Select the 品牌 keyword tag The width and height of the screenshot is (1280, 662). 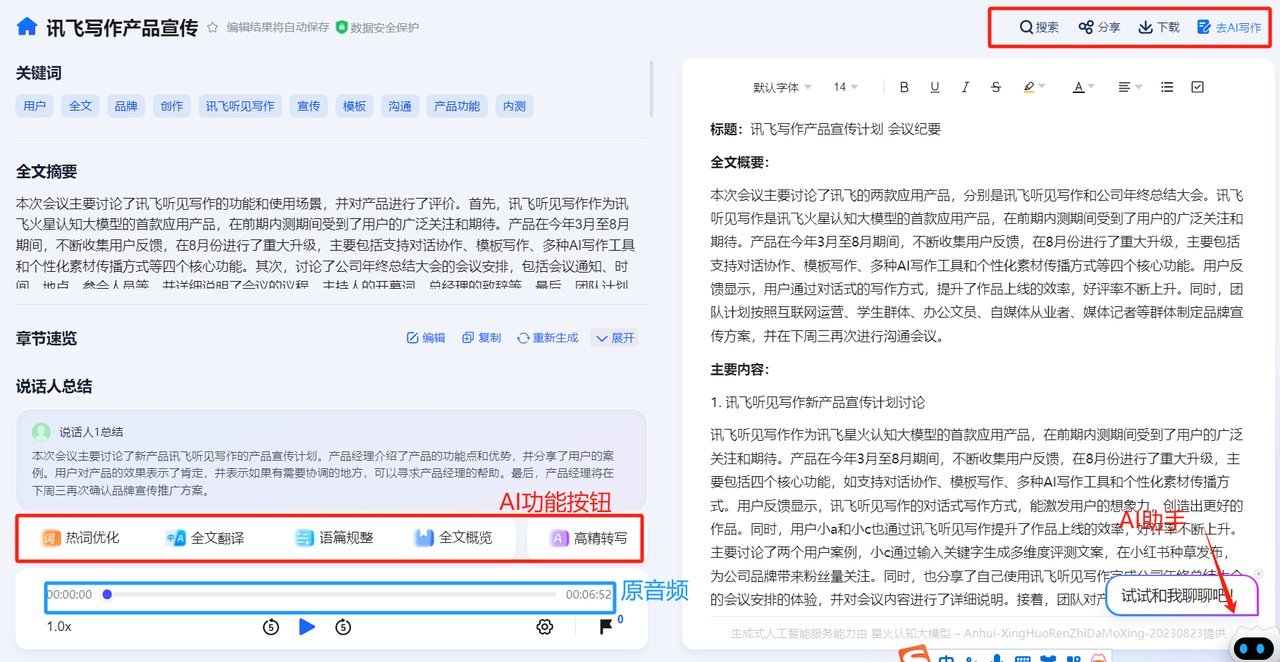point(126,106)
